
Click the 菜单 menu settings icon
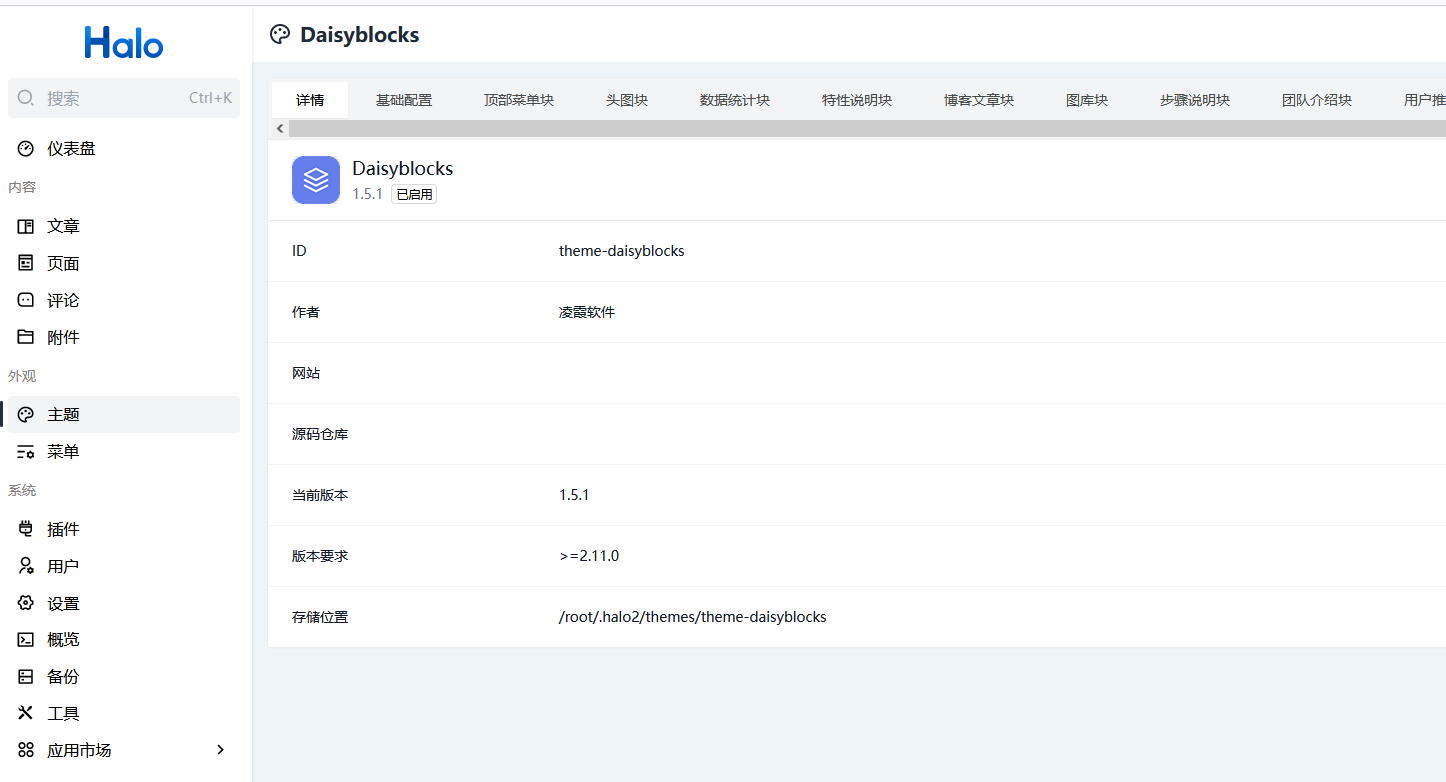(26, 452)
